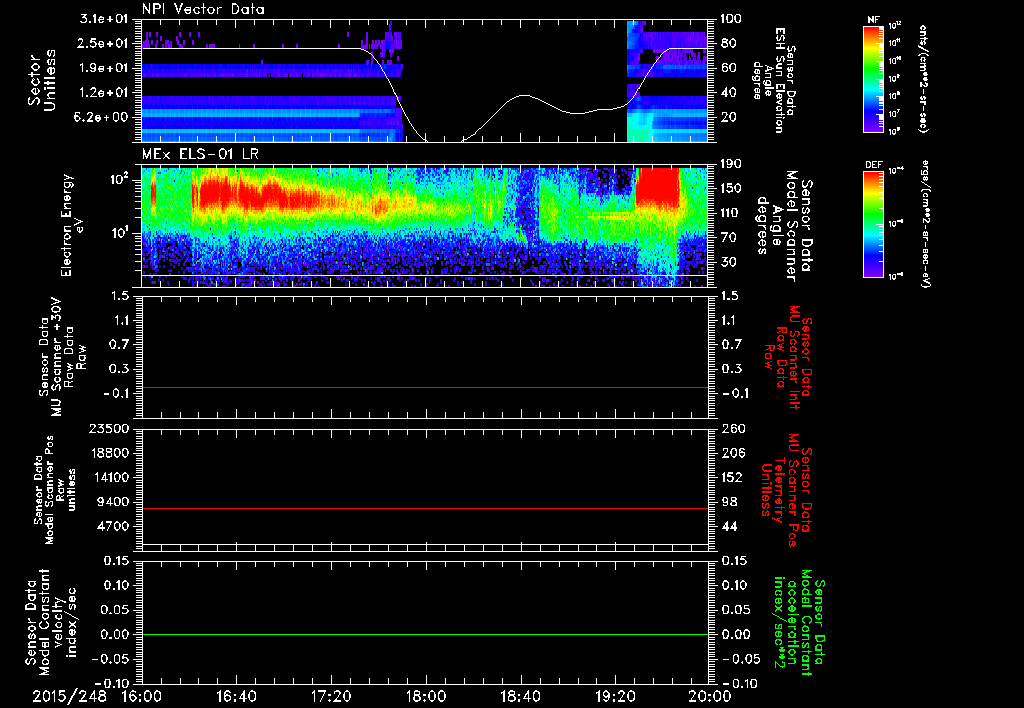The height and width of the screenshot is (708, 1024).
Task: Click the "80" sun elevation tick label
Action: tap(728, 44)
